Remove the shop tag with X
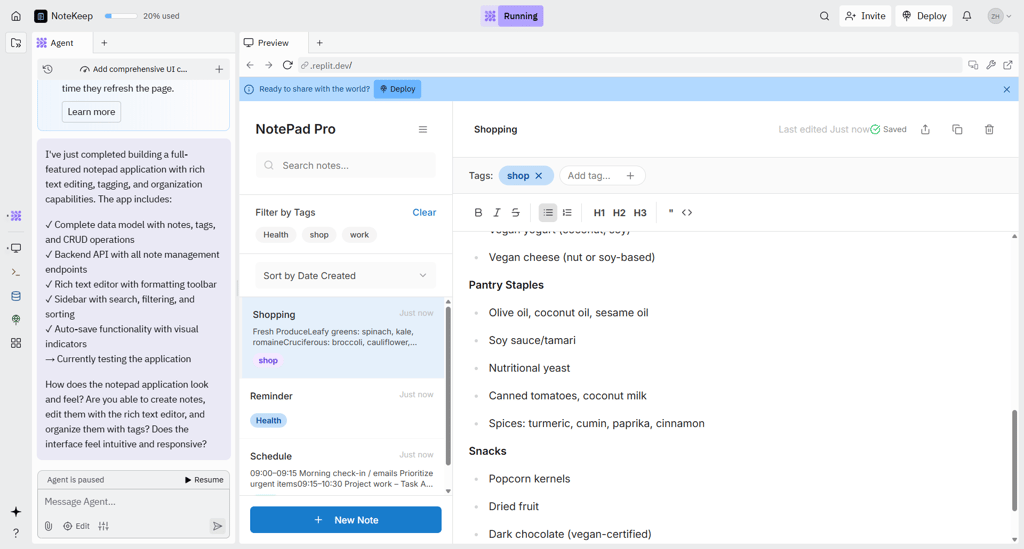Image resolution: width=1024 pixels, height=549 pixels. click(x=539, y=176)
